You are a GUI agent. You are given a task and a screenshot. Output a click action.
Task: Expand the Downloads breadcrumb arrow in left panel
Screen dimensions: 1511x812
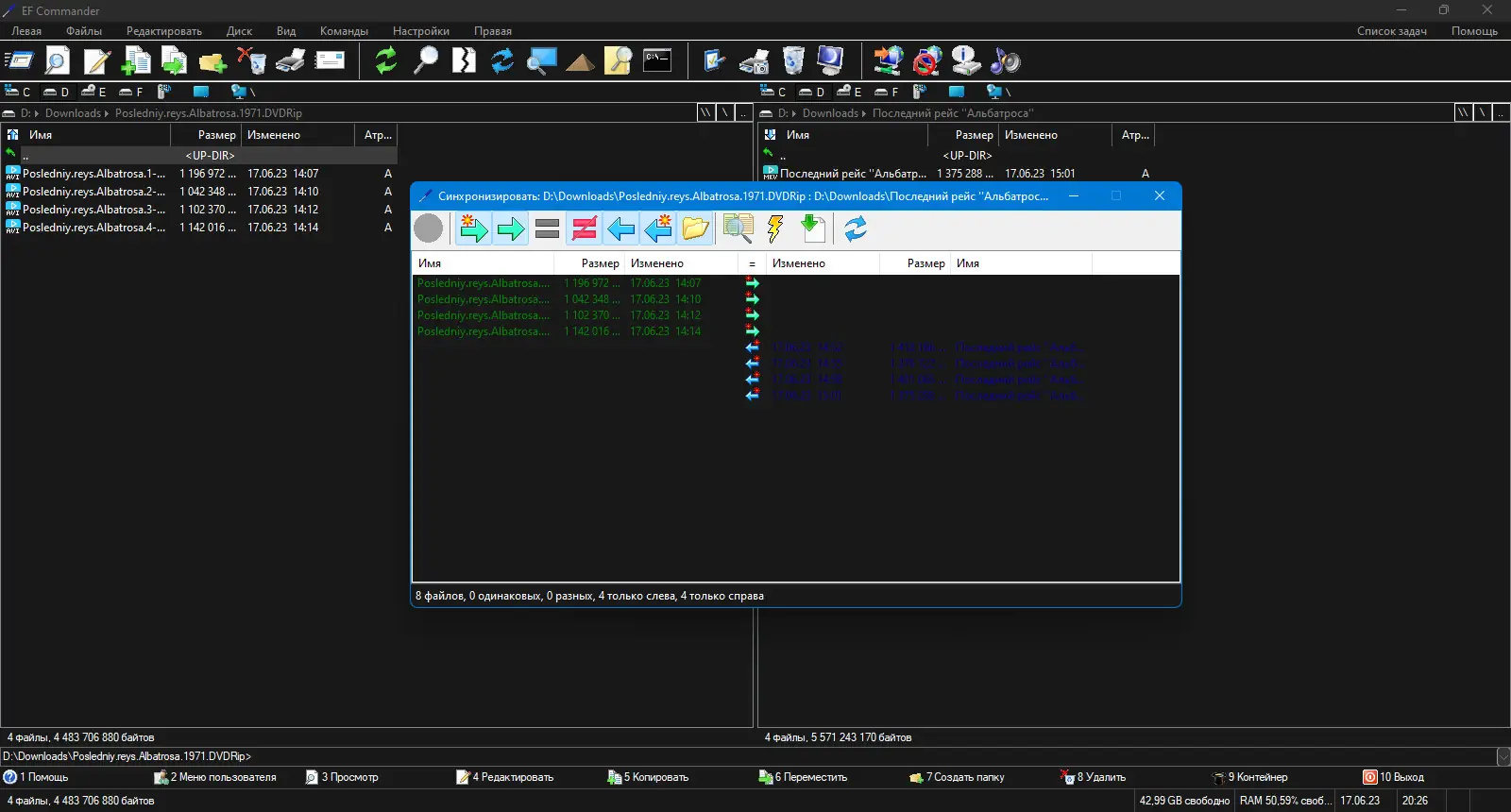pyautogui.click(x=107, y=113)
